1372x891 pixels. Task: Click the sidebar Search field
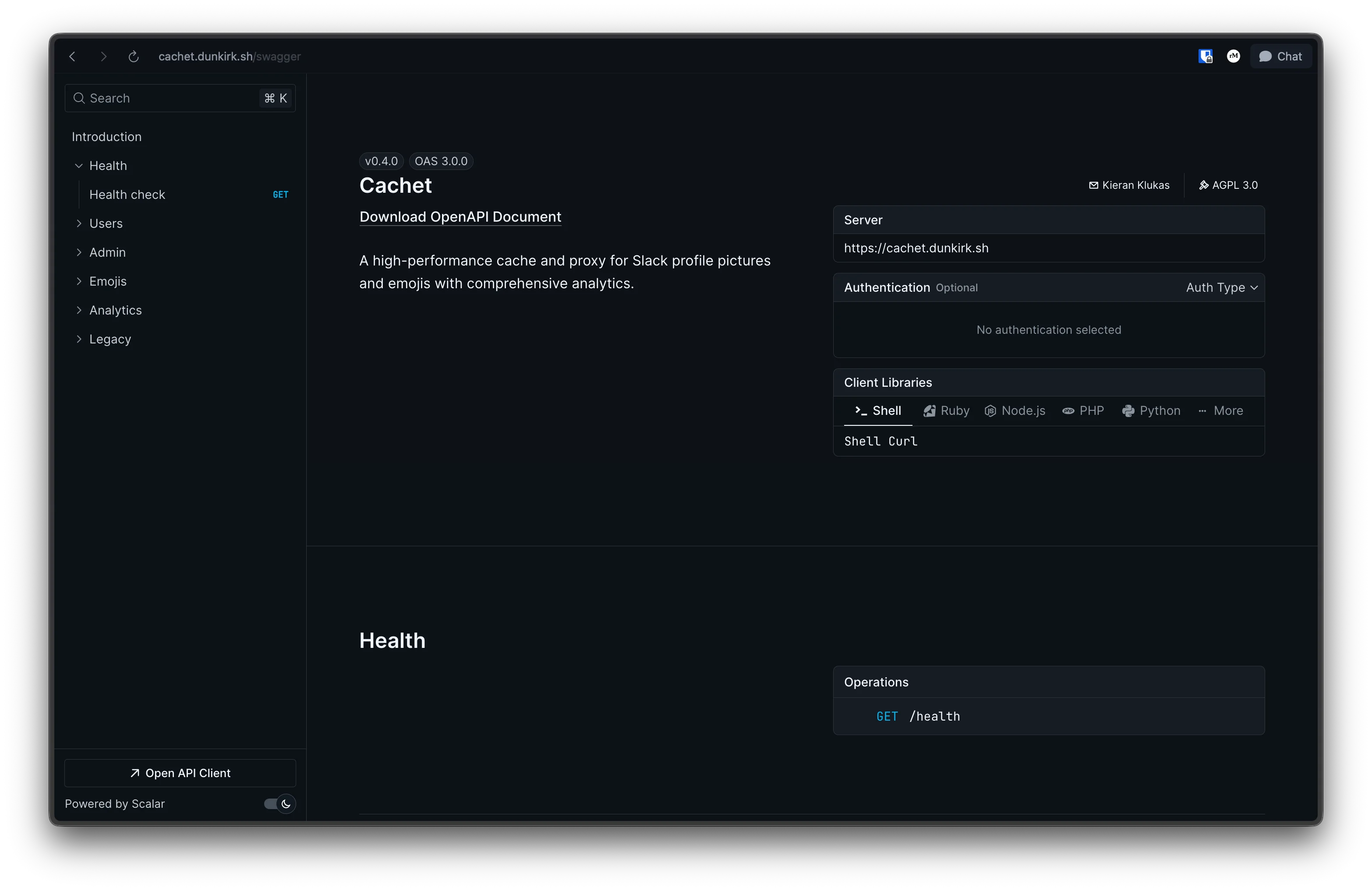pyautogui.click(x=173, y=99)
